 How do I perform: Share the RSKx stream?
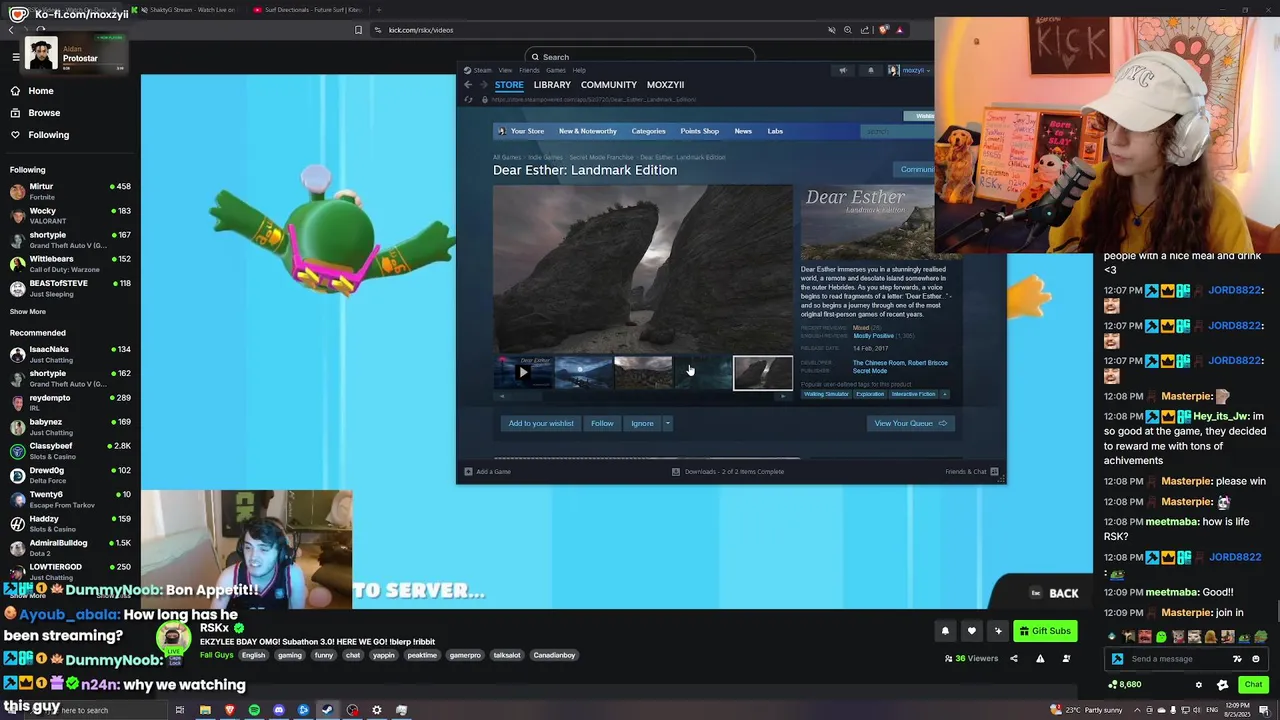pos(1014,658)
